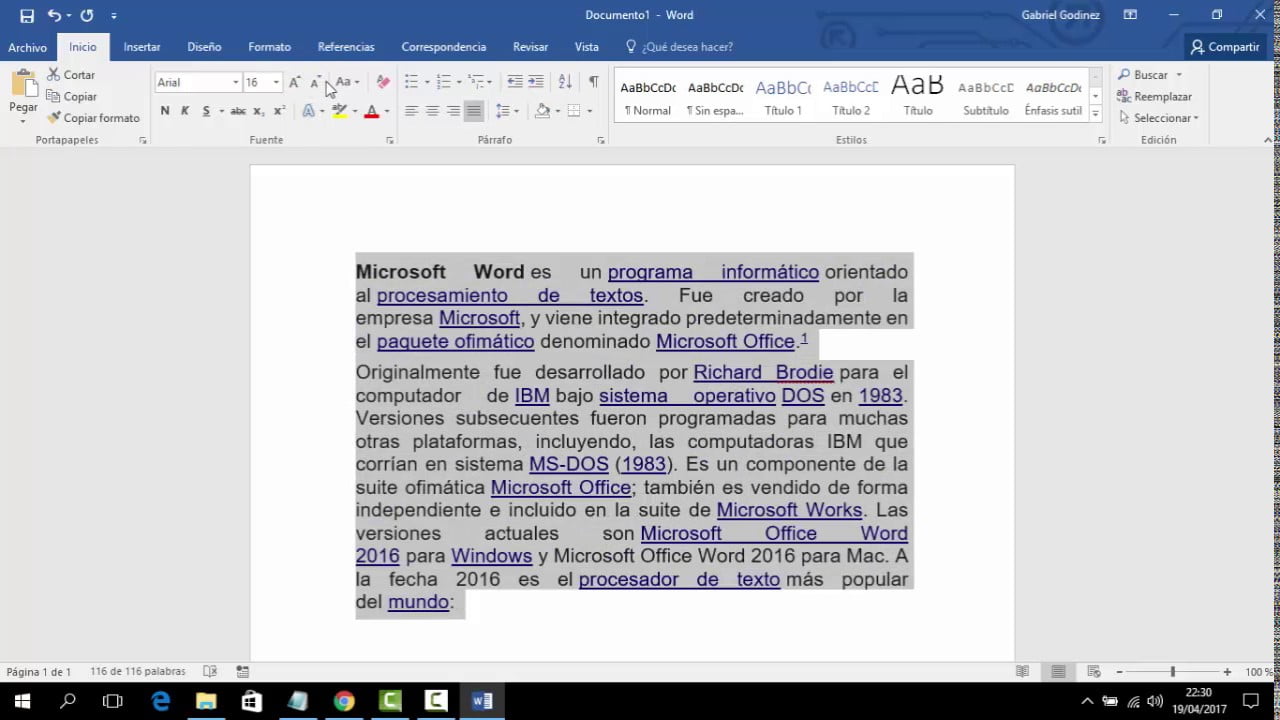Open the Arial font name dropdown

236,82
